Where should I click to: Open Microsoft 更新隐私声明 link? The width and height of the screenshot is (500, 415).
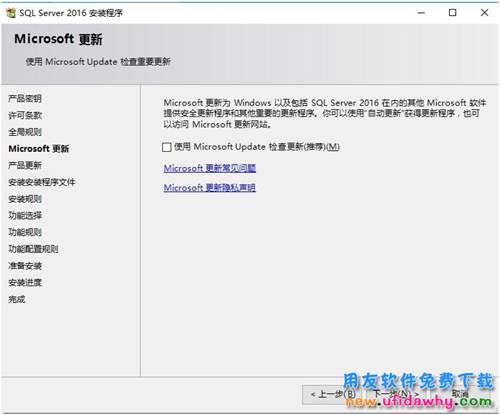tap(209, 188)
